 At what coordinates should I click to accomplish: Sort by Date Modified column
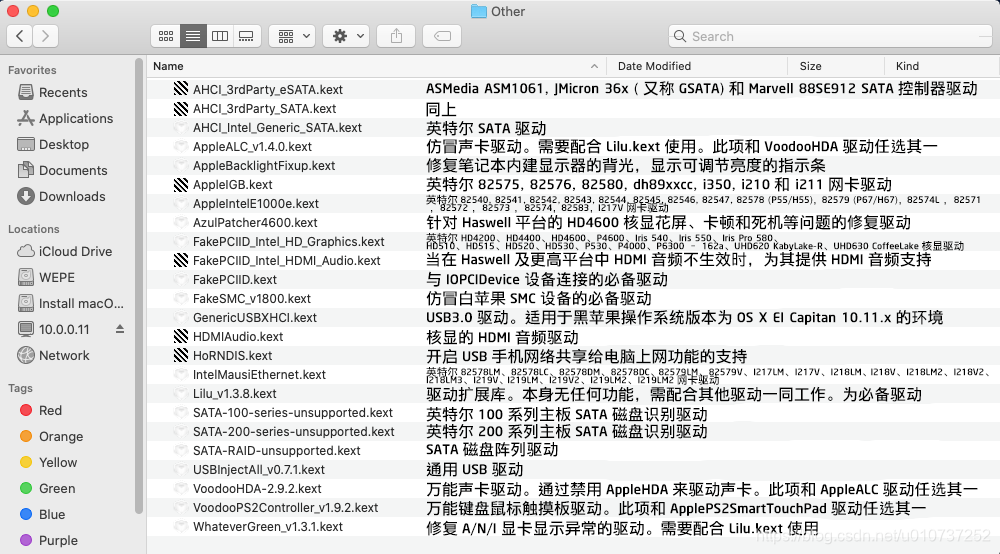[x=654, y=66]
